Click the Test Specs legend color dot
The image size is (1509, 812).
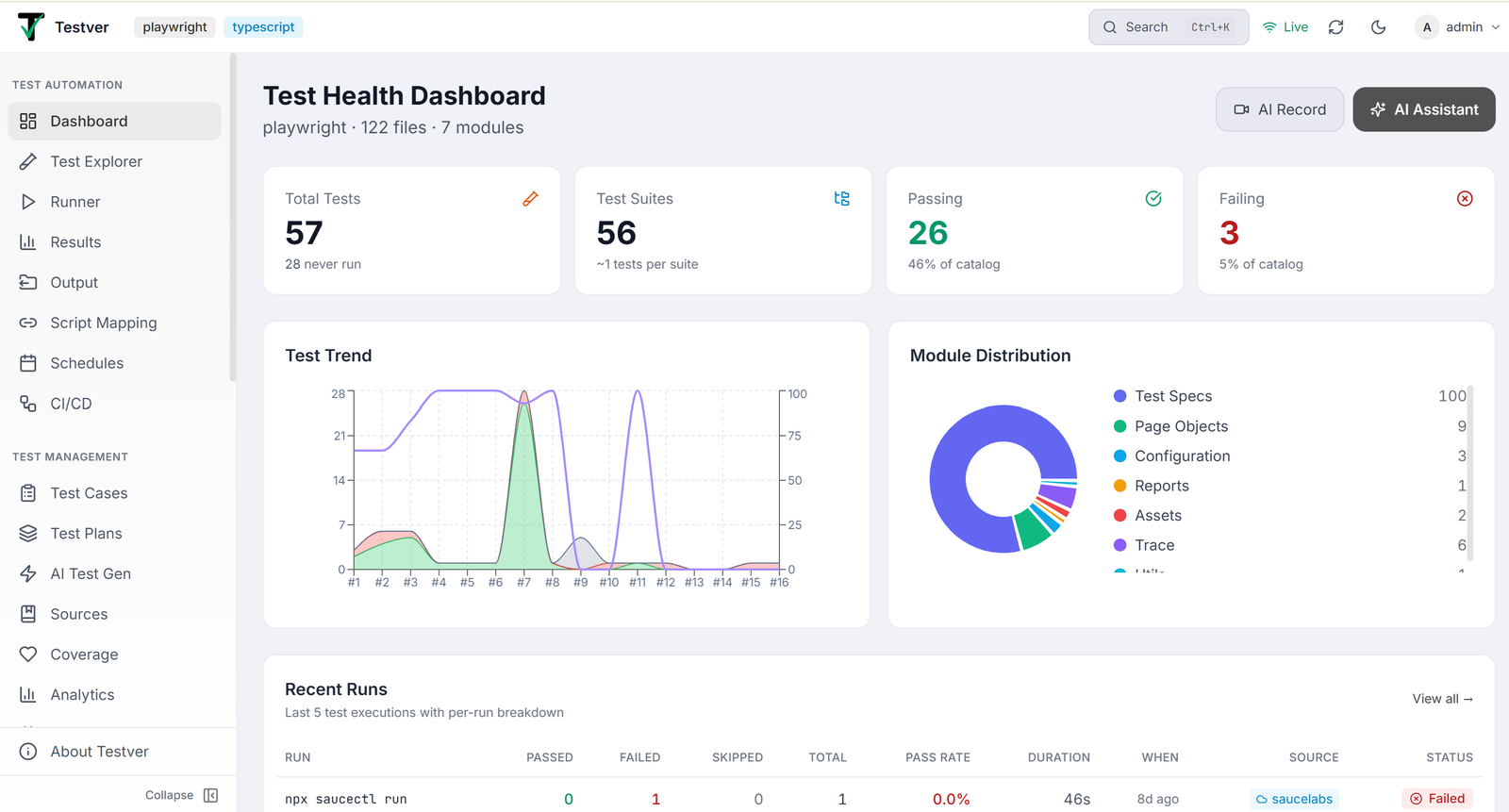coord(1120,396)
